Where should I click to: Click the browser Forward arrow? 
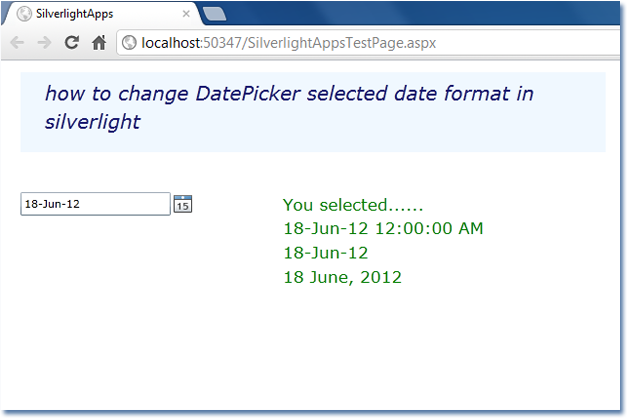coord(44,43)
